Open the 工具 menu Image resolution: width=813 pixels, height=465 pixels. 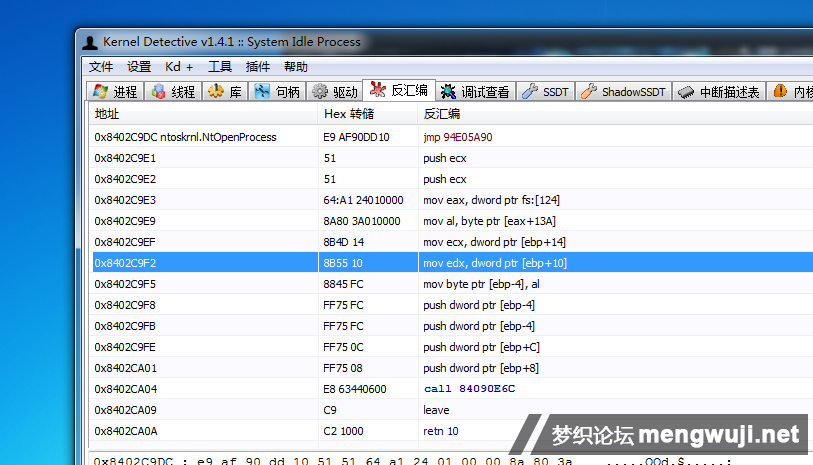220,67
